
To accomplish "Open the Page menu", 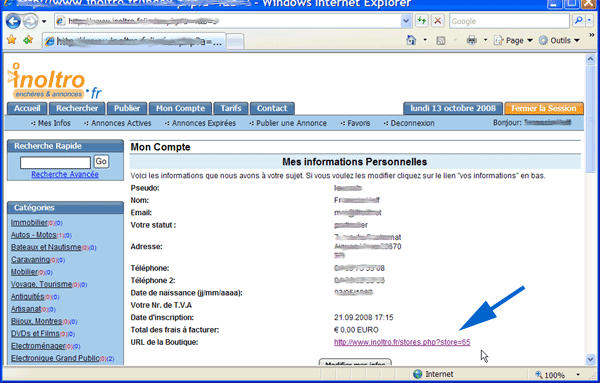I will pyautogui.click(x=514, y=40).
